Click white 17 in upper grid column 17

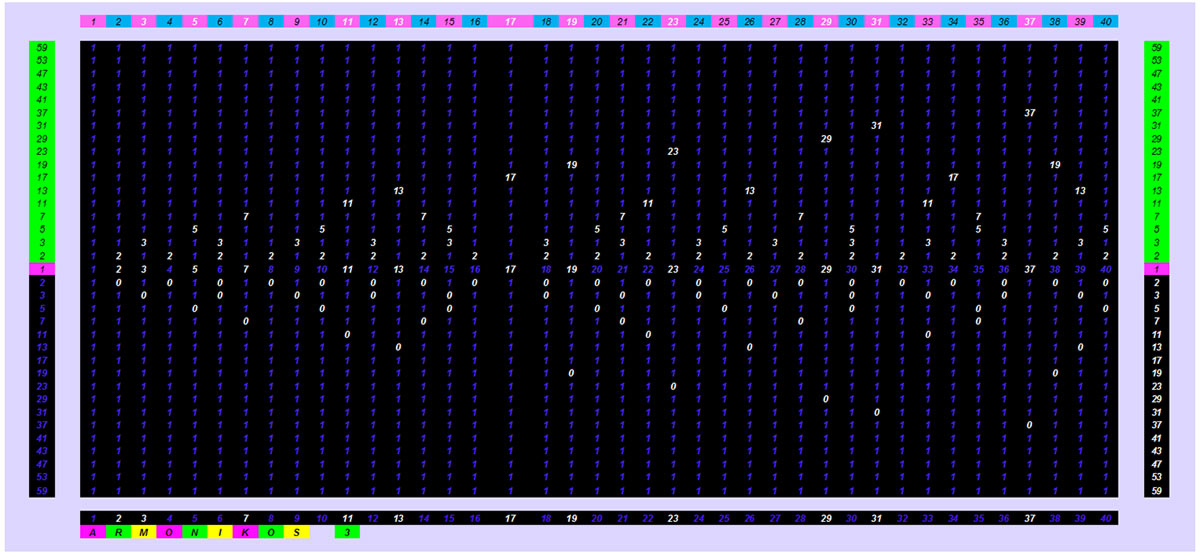[510, 177]
